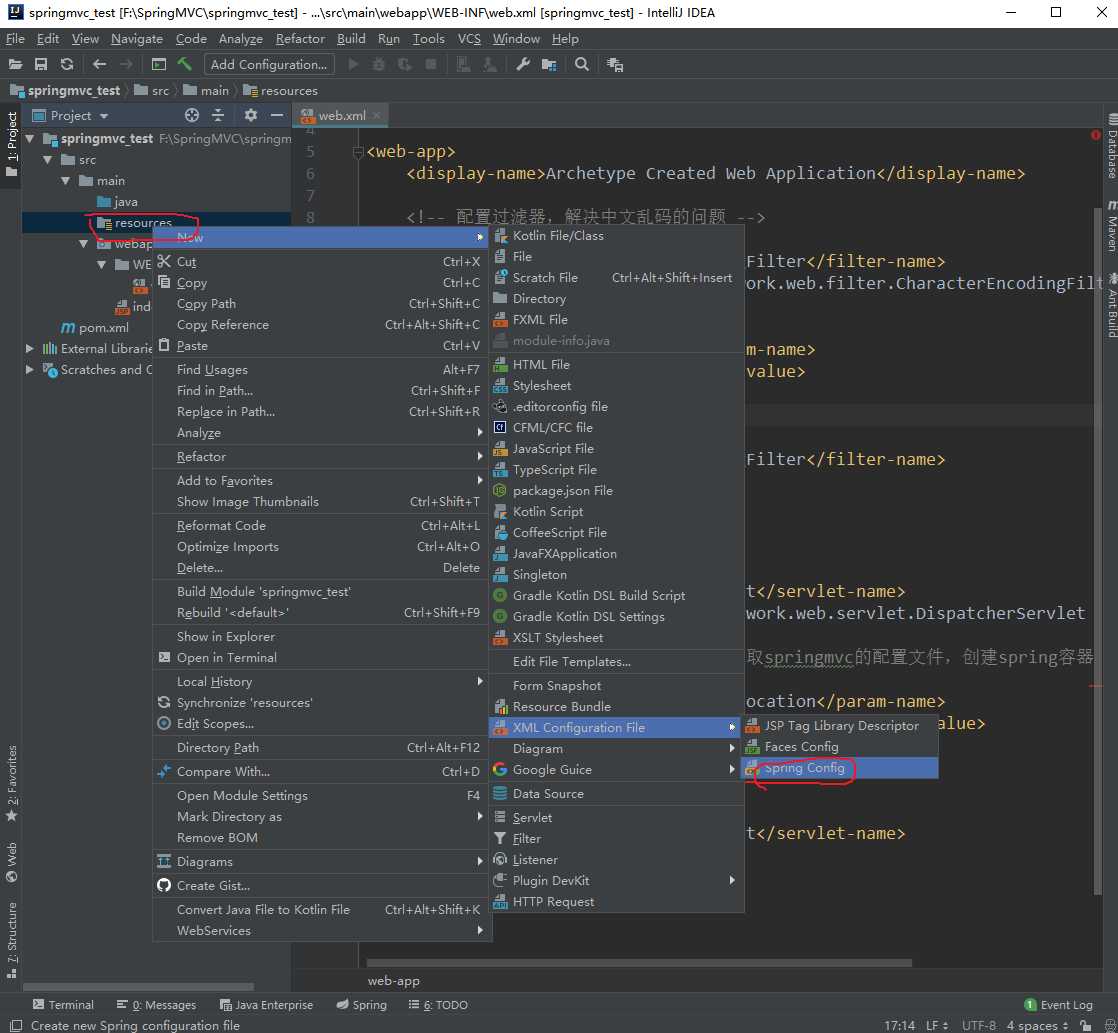Hide the Project panel with the minus icon
This screenshot has width=1118, height=1033.
coord(277,115)
